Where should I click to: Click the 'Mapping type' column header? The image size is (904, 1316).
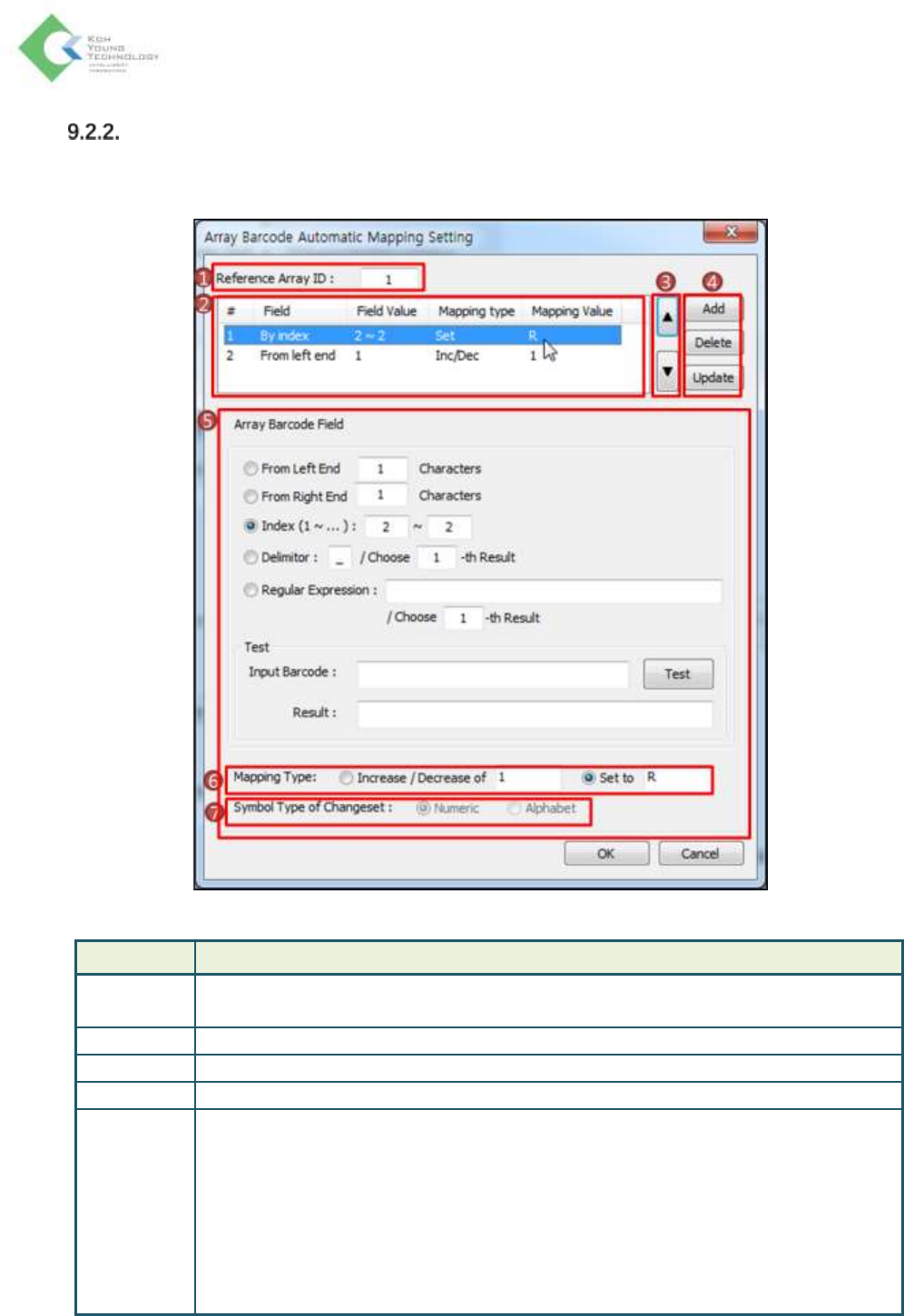point(477,311)
